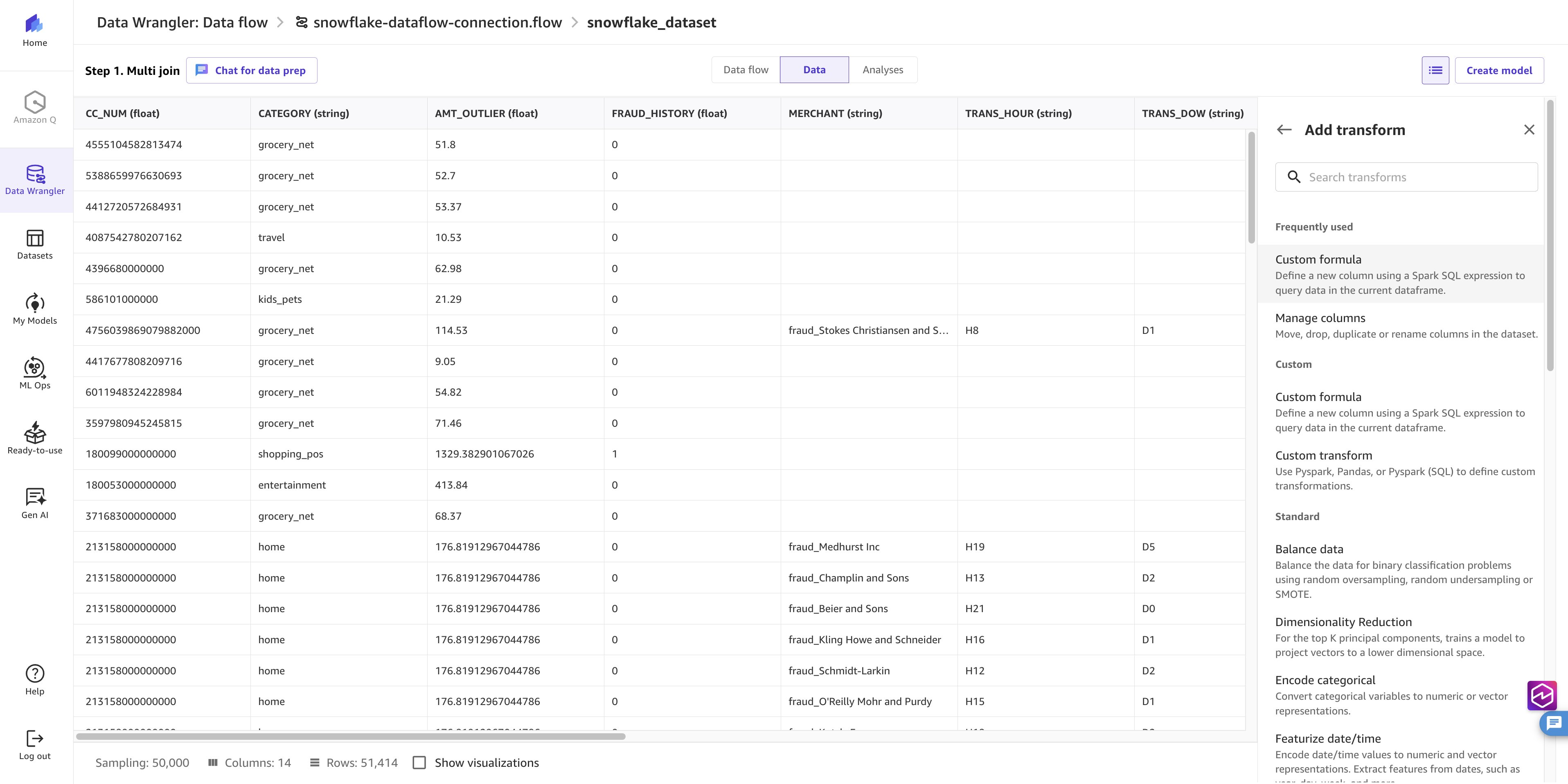1568x784 pixels.
Task: Open the blue chat bubble icon
Action: point(1554,724)
